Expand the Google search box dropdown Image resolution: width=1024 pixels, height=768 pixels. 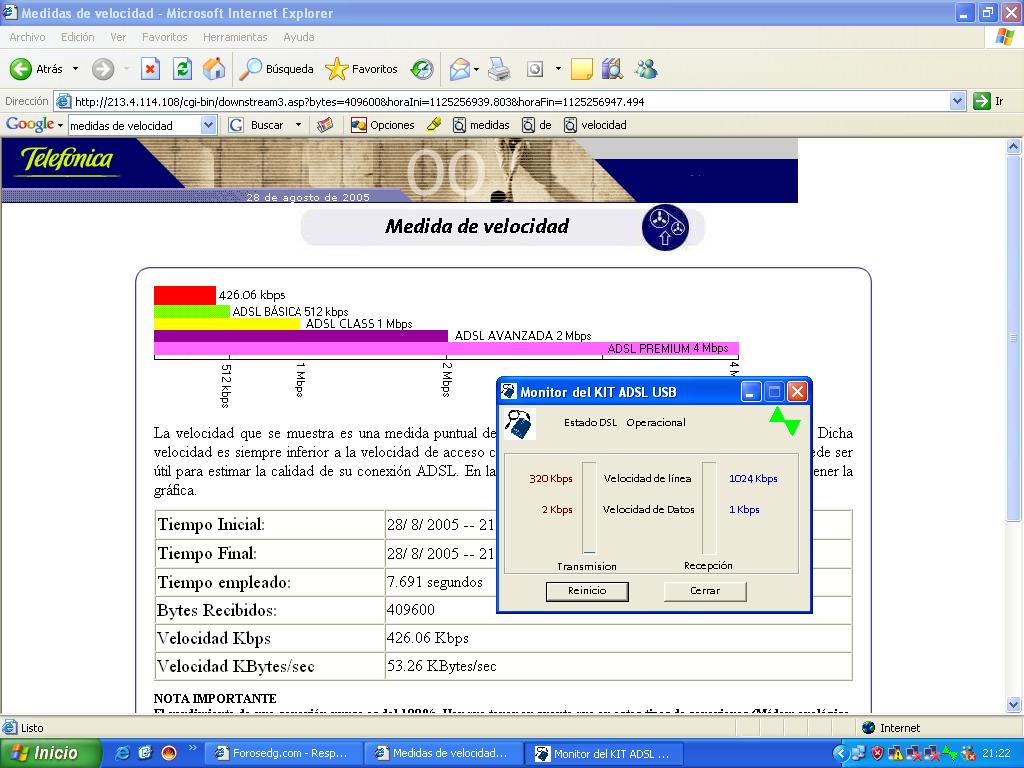click(208, 125)
